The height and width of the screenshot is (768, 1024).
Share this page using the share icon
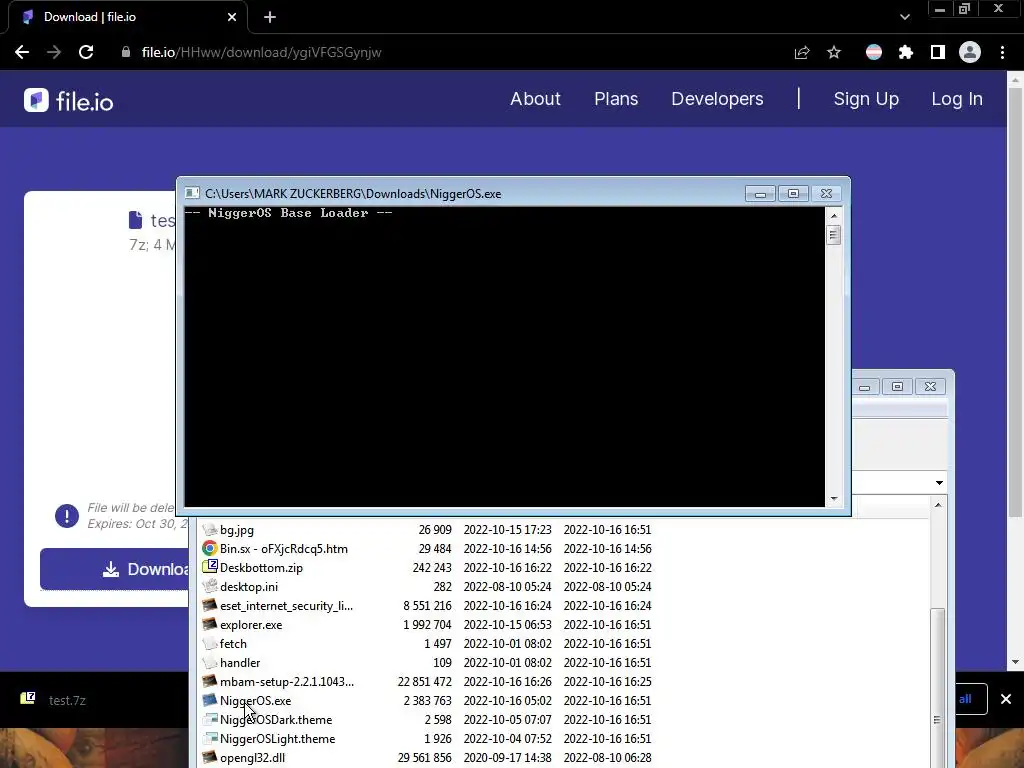click(802, 52)
